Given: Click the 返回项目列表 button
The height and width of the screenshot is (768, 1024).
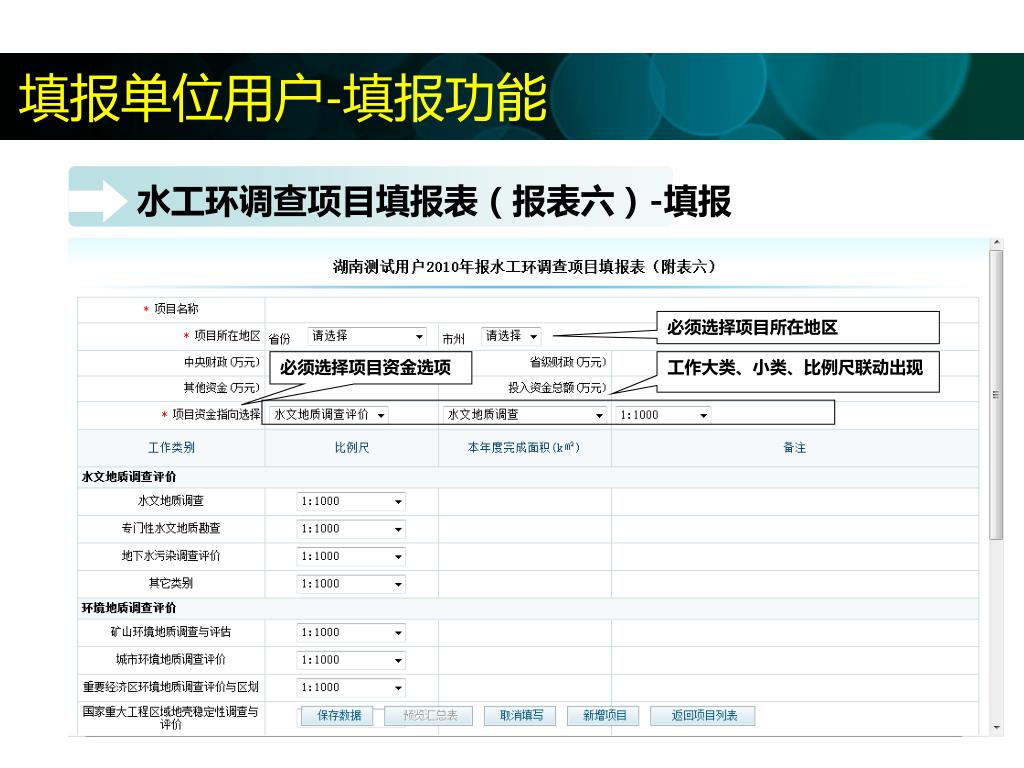Looking at the screenshot, I should (703, 716).
